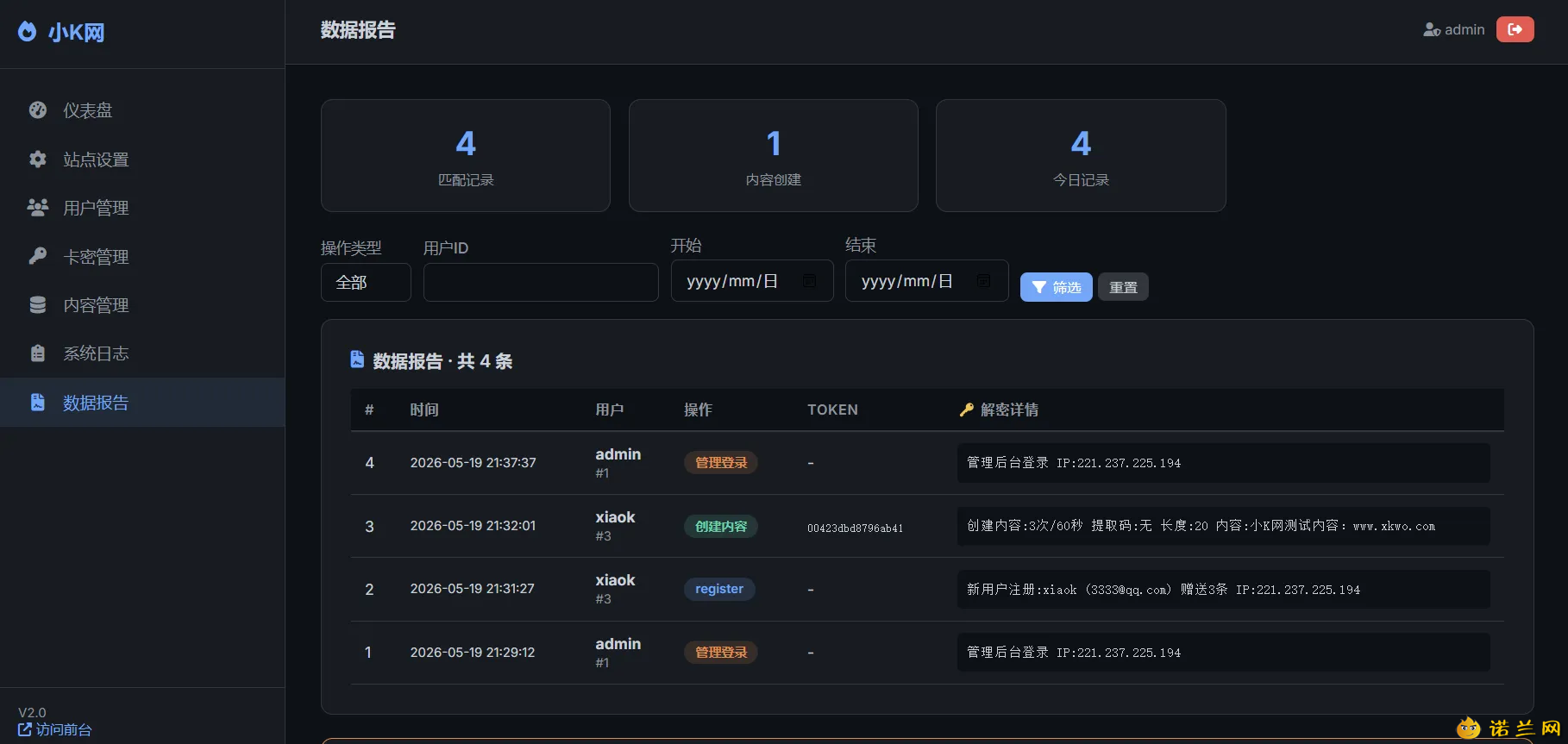Click the document icon beside 数据报告 · 共 4 条
1568x744 pixels.
(357, 359)
